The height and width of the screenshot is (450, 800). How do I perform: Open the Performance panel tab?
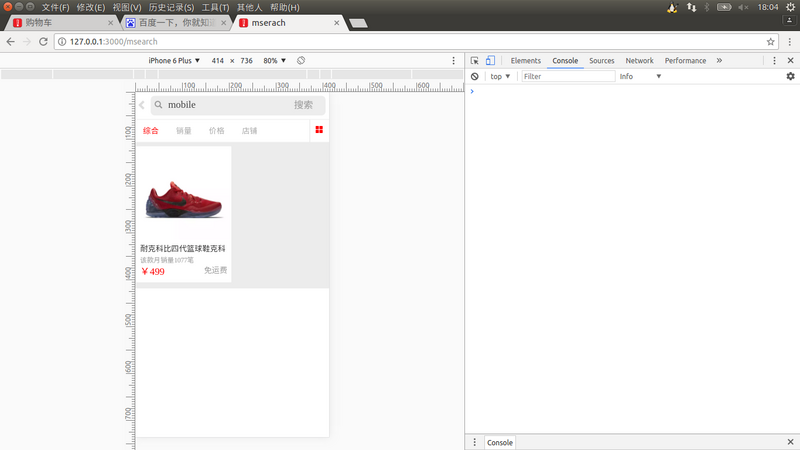(685, 60)
